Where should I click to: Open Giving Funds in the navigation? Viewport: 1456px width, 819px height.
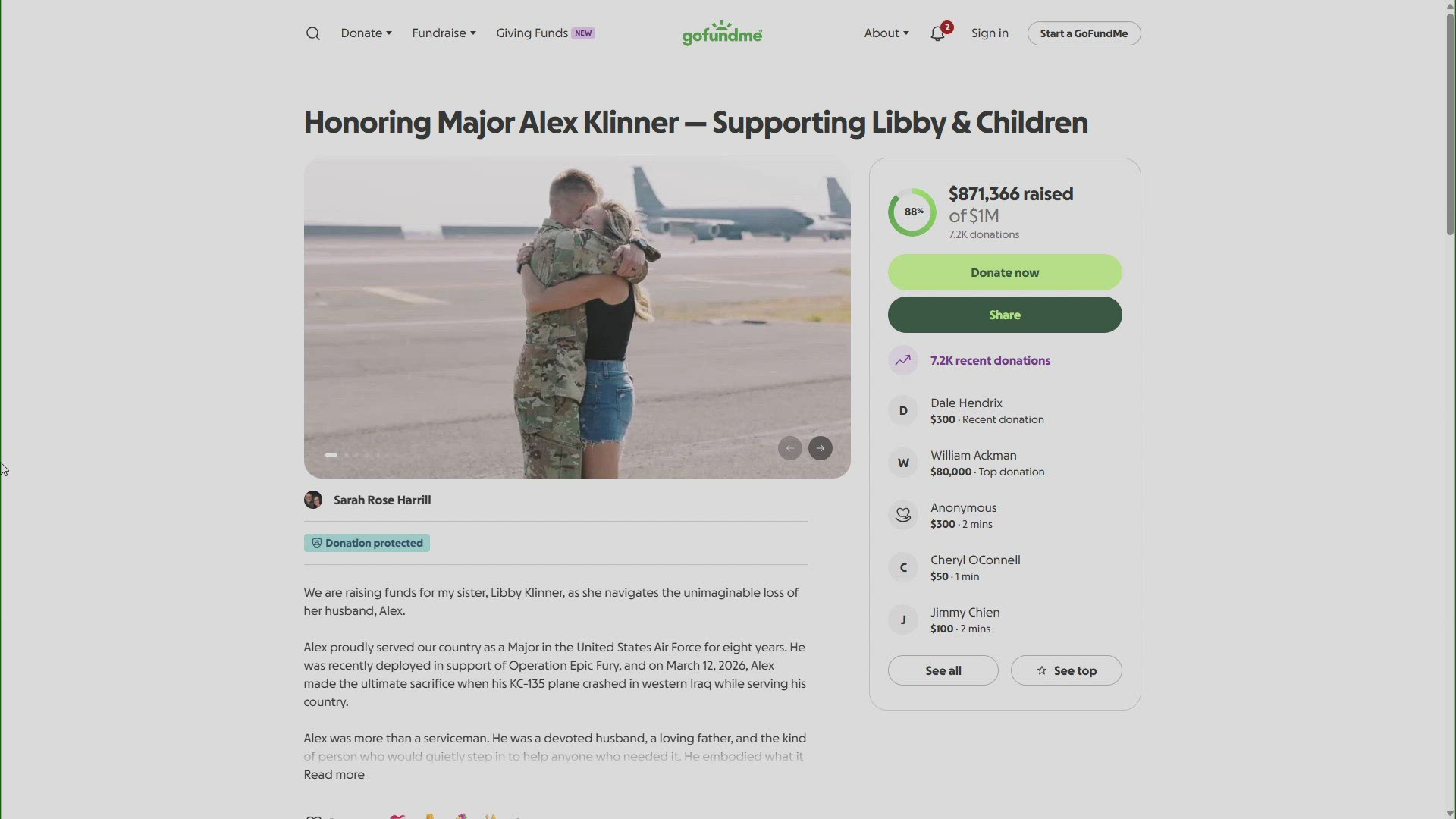(x=545, y=33)
